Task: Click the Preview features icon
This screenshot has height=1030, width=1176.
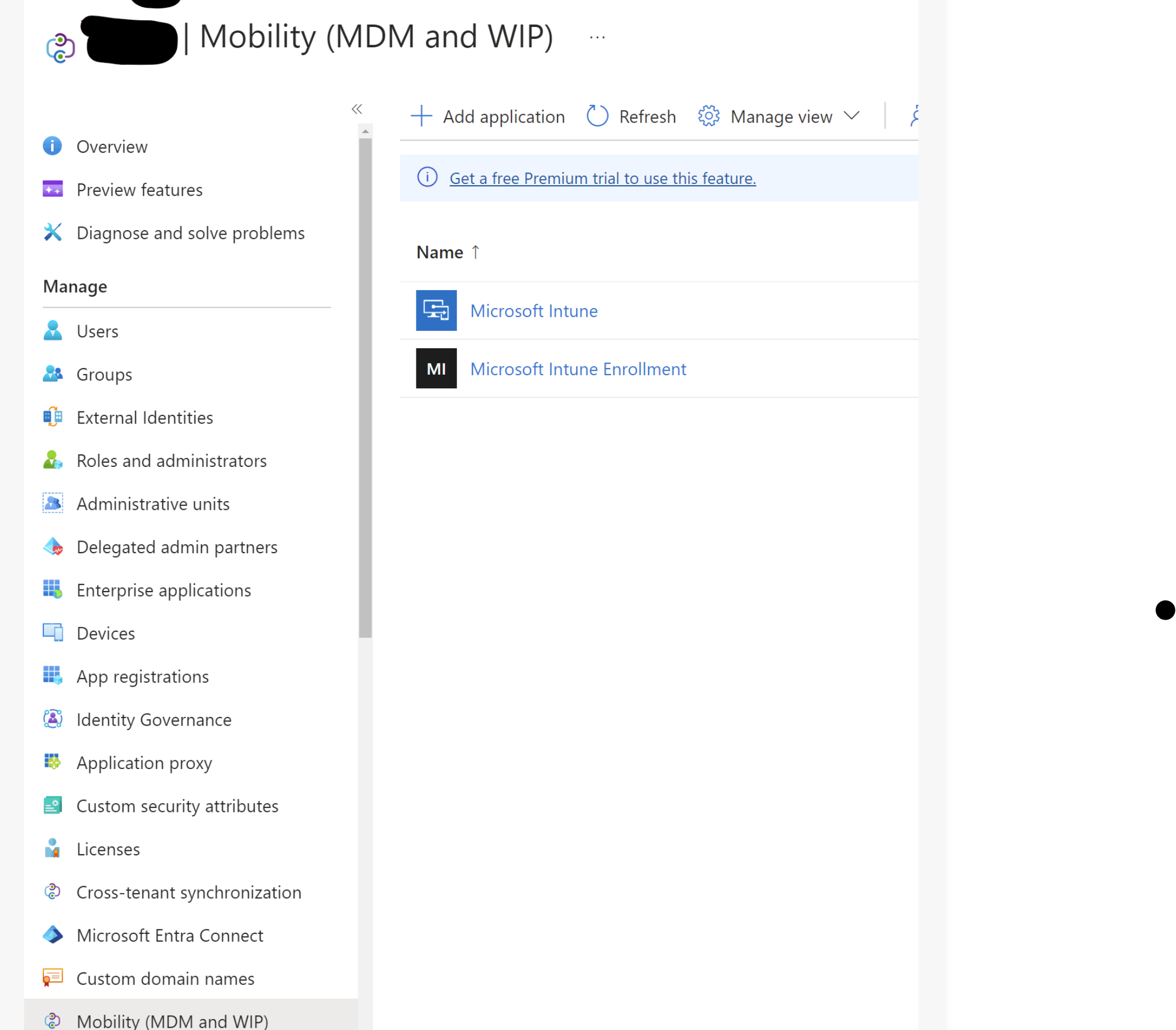Action: (x=52, y=189)
